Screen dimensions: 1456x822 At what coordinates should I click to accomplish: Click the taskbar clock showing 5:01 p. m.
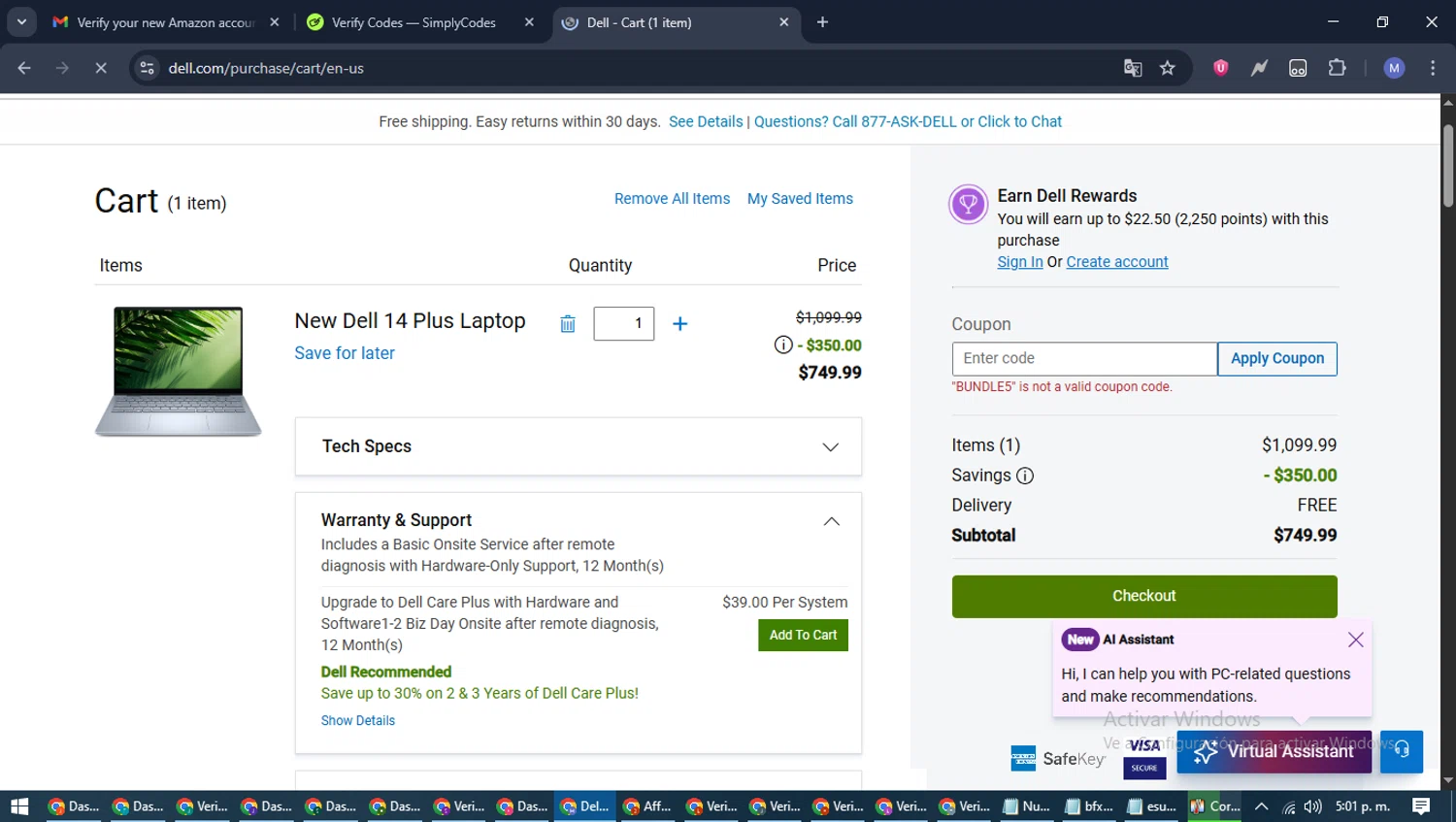[1363, 806]
